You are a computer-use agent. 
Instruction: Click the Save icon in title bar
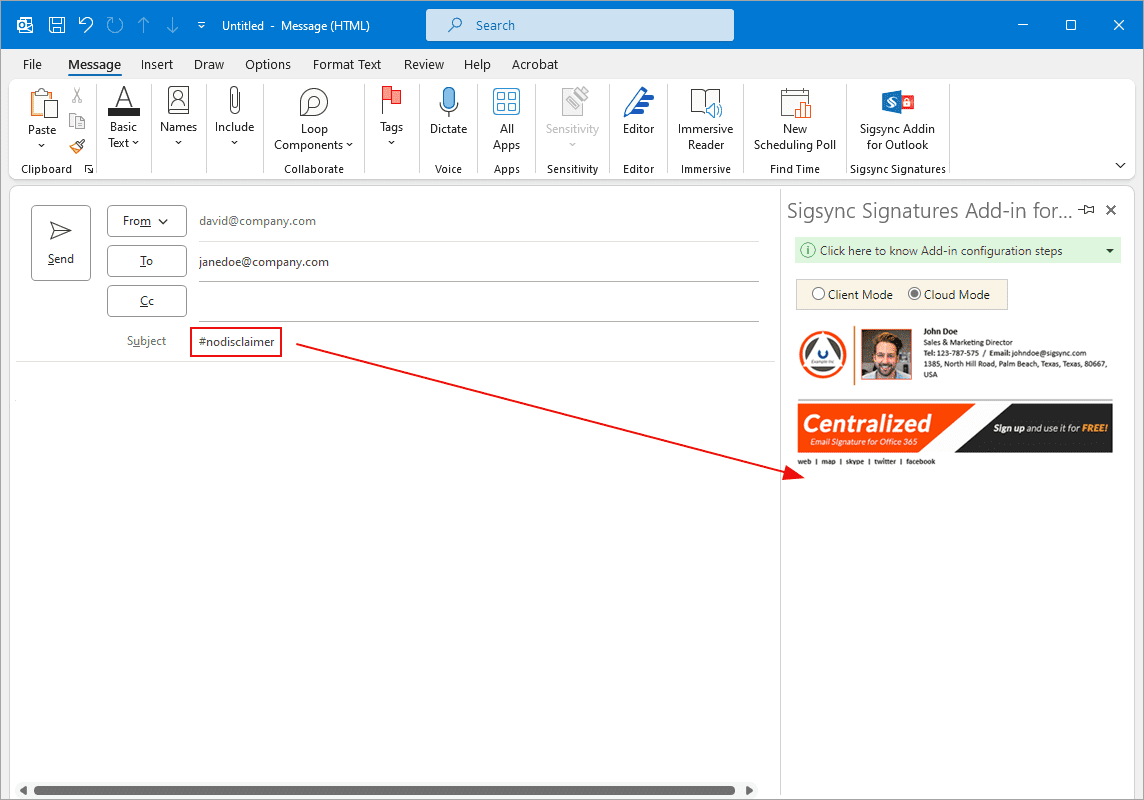point(57,25)
